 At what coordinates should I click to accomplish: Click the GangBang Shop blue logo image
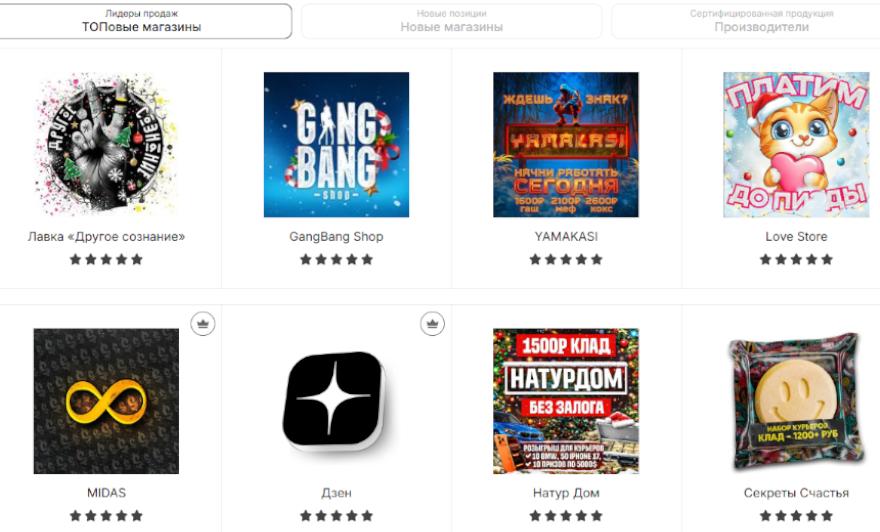pos(336,145)
